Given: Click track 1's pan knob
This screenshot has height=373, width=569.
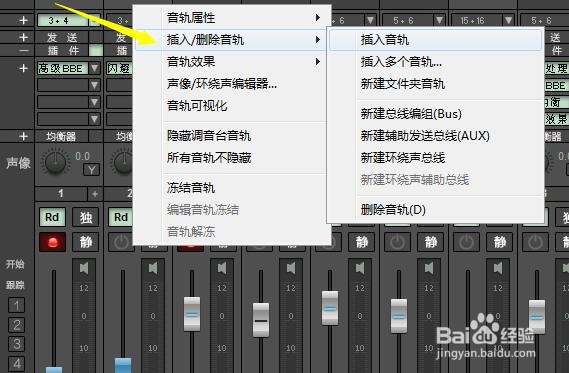Looking at the screenshot, I should [x=56, y=162].
